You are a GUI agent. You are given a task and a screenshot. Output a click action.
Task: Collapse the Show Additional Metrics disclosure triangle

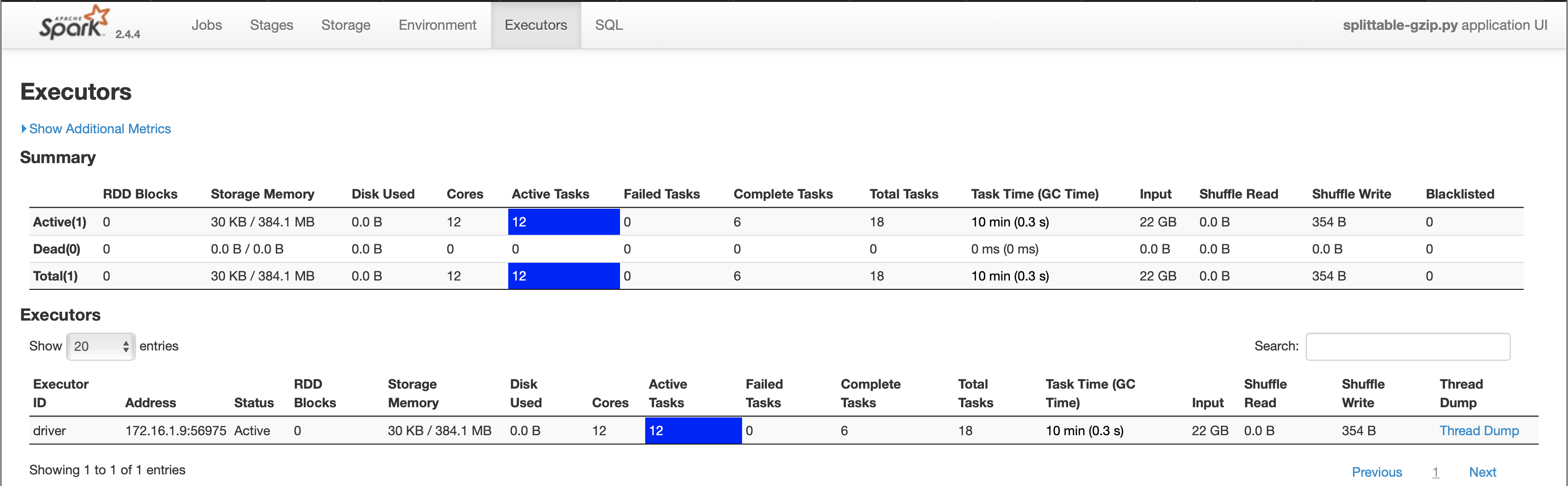[x=24, y=129]
